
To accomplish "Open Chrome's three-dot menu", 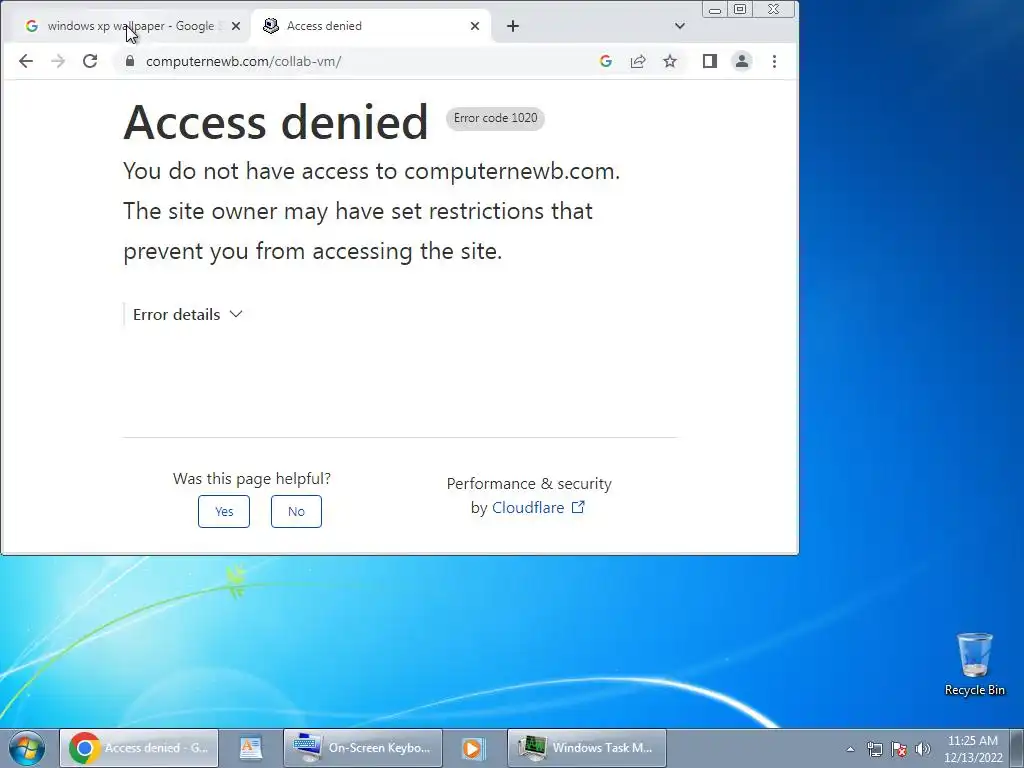I will (775, 61).
